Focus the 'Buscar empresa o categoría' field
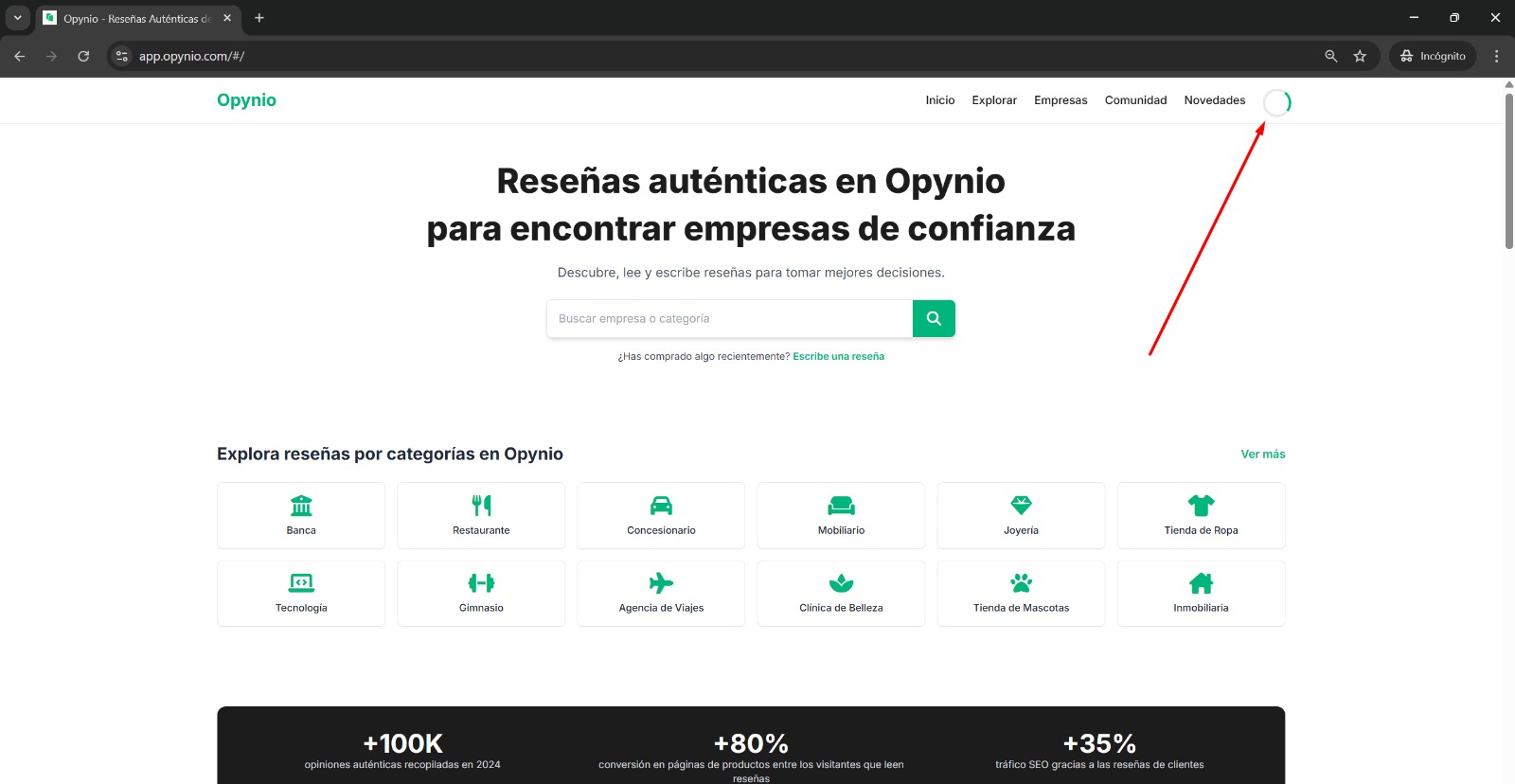Viewport: 1515px width, 784px height. click(729, 319)
